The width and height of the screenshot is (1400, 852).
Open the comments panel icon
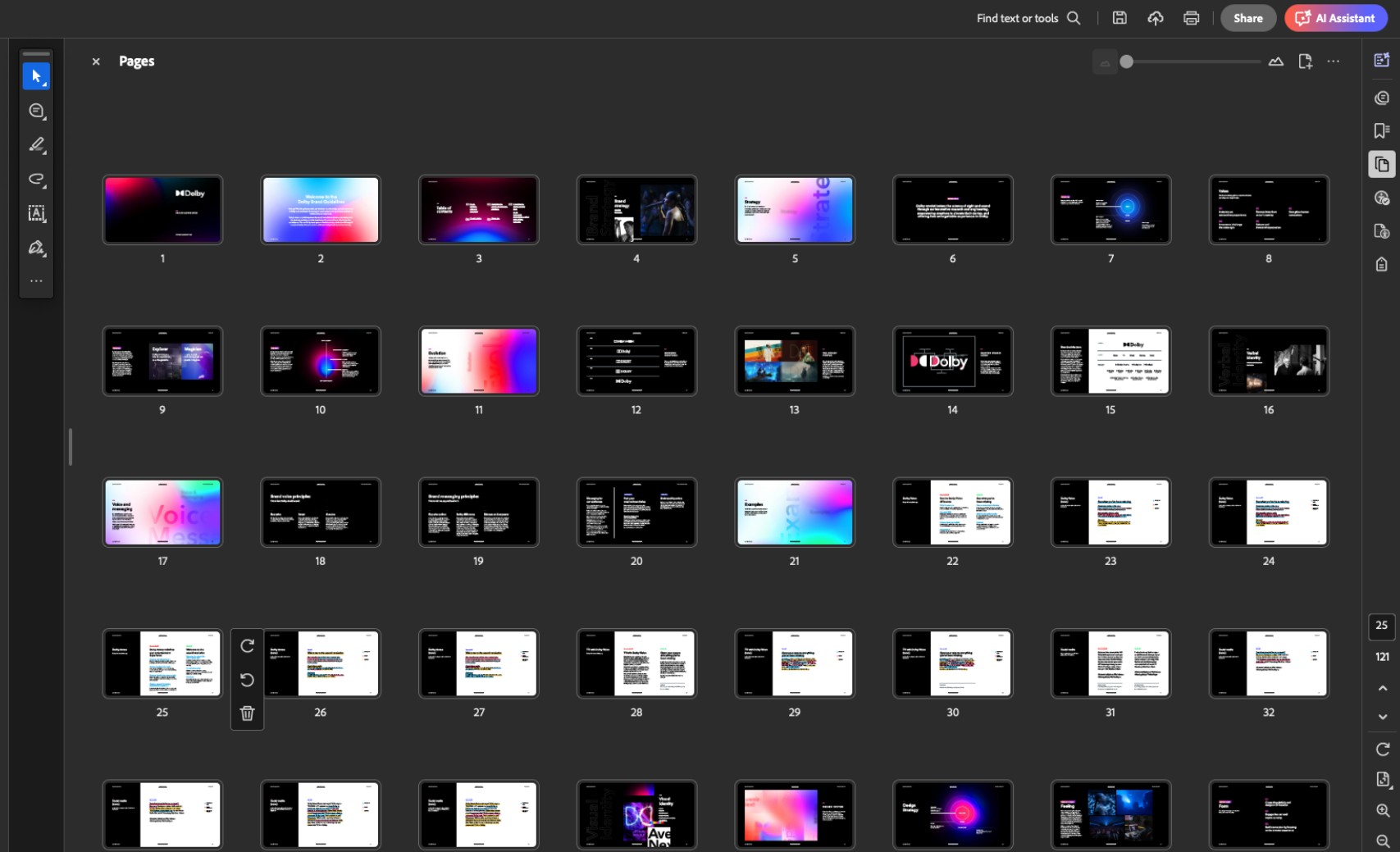pos(1382,98)
